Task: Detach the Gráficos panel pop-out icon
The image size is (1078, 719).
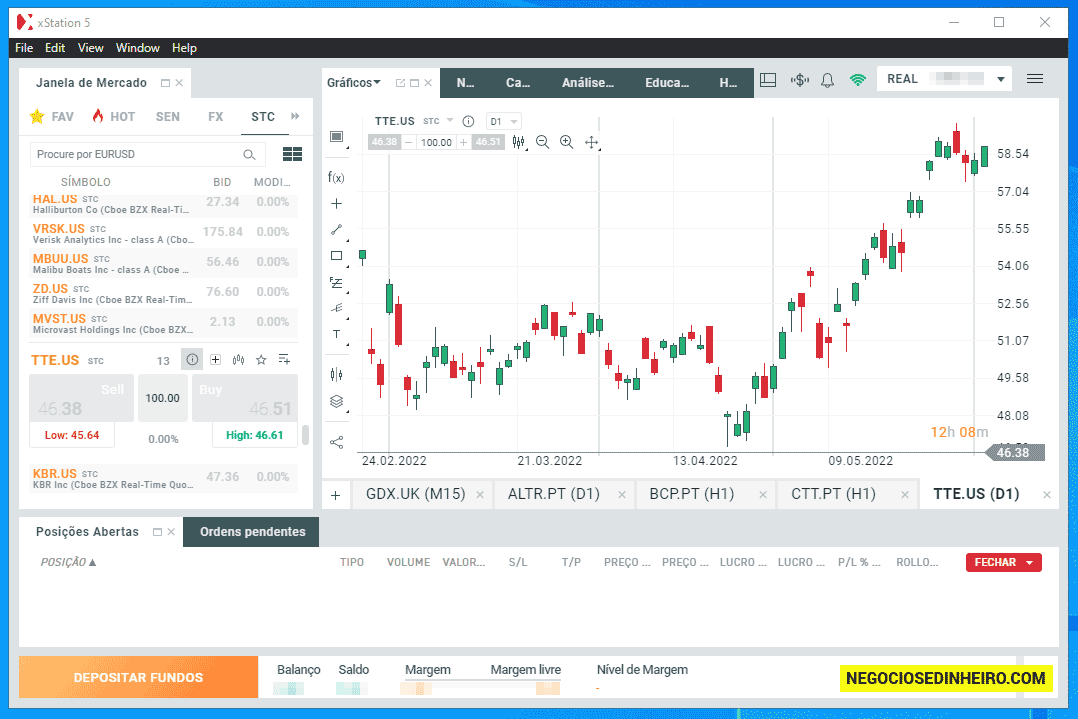Action: click(x=400, y=83)
